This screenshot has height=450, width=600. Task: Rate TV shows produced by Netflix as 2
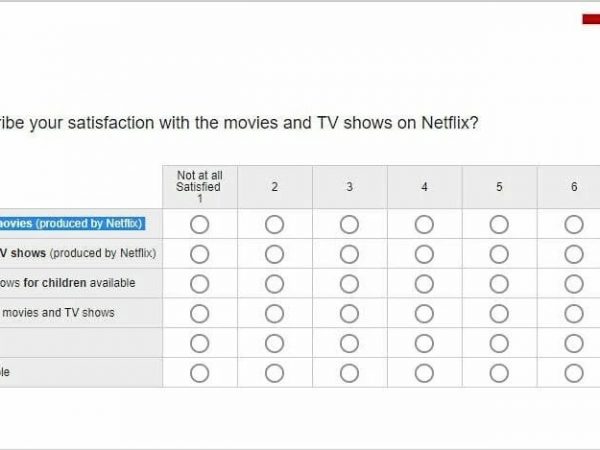(274, 254)
